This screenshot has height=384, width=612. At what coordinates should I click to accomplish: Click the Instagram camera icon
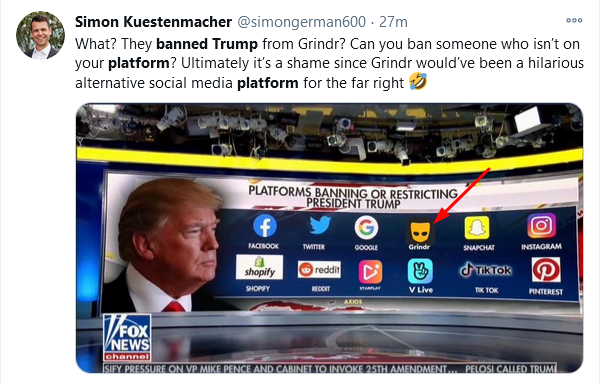tap(541, 225)
